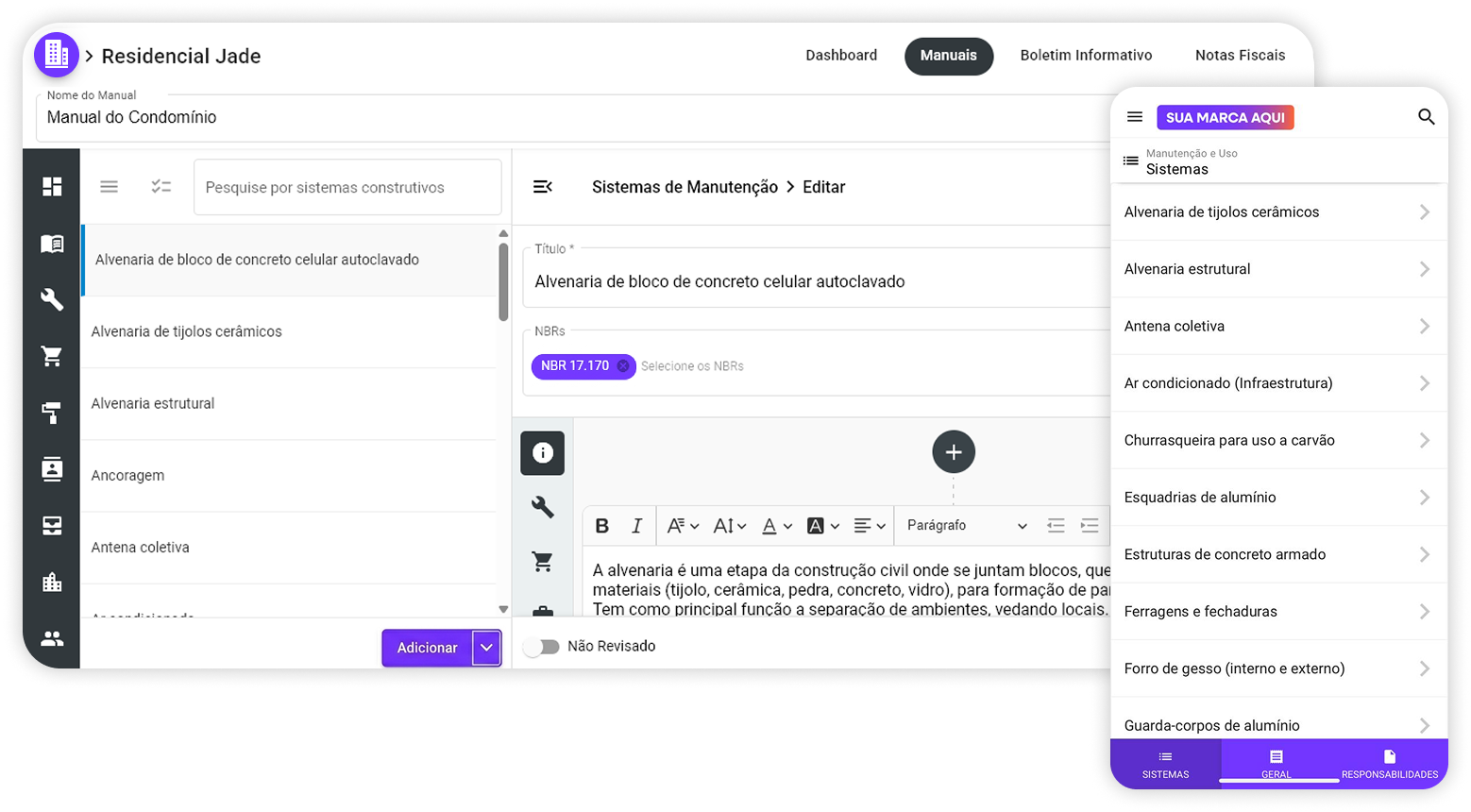Image resolution: width=1471 pixels, height=812 pixels.
Task: Open the Responsabilidades tab in mobile preview
Action: (x=1389, y=764)
